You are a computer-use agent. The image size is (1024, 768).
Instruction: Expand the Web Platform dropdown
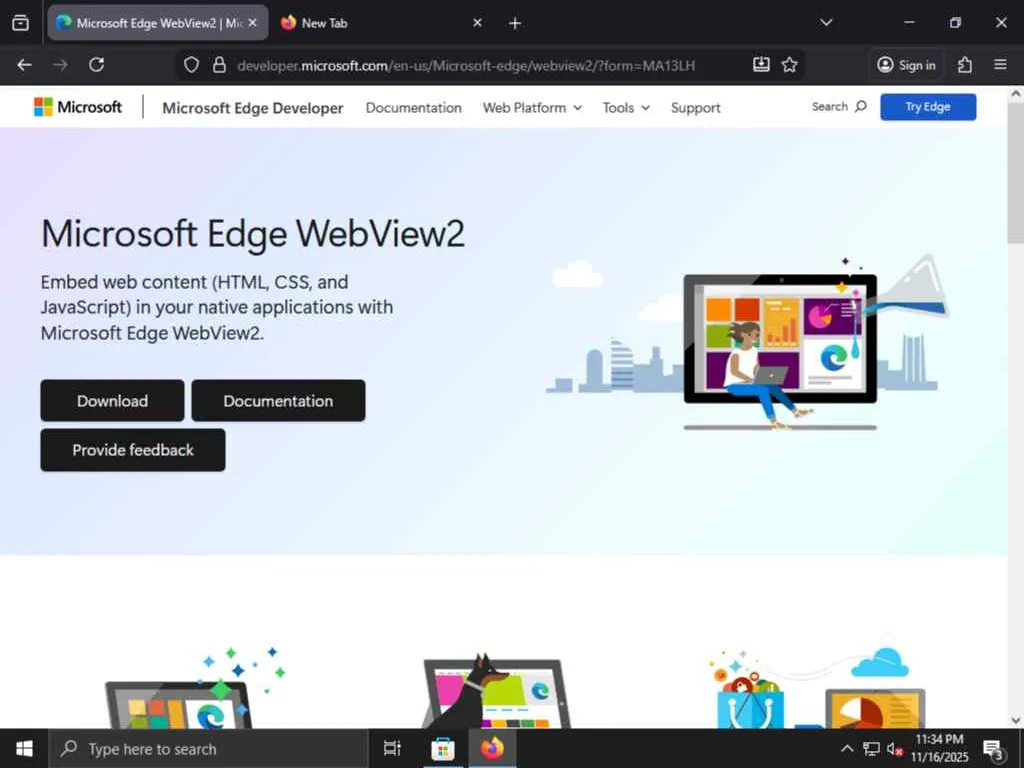(x=532, y=108)
